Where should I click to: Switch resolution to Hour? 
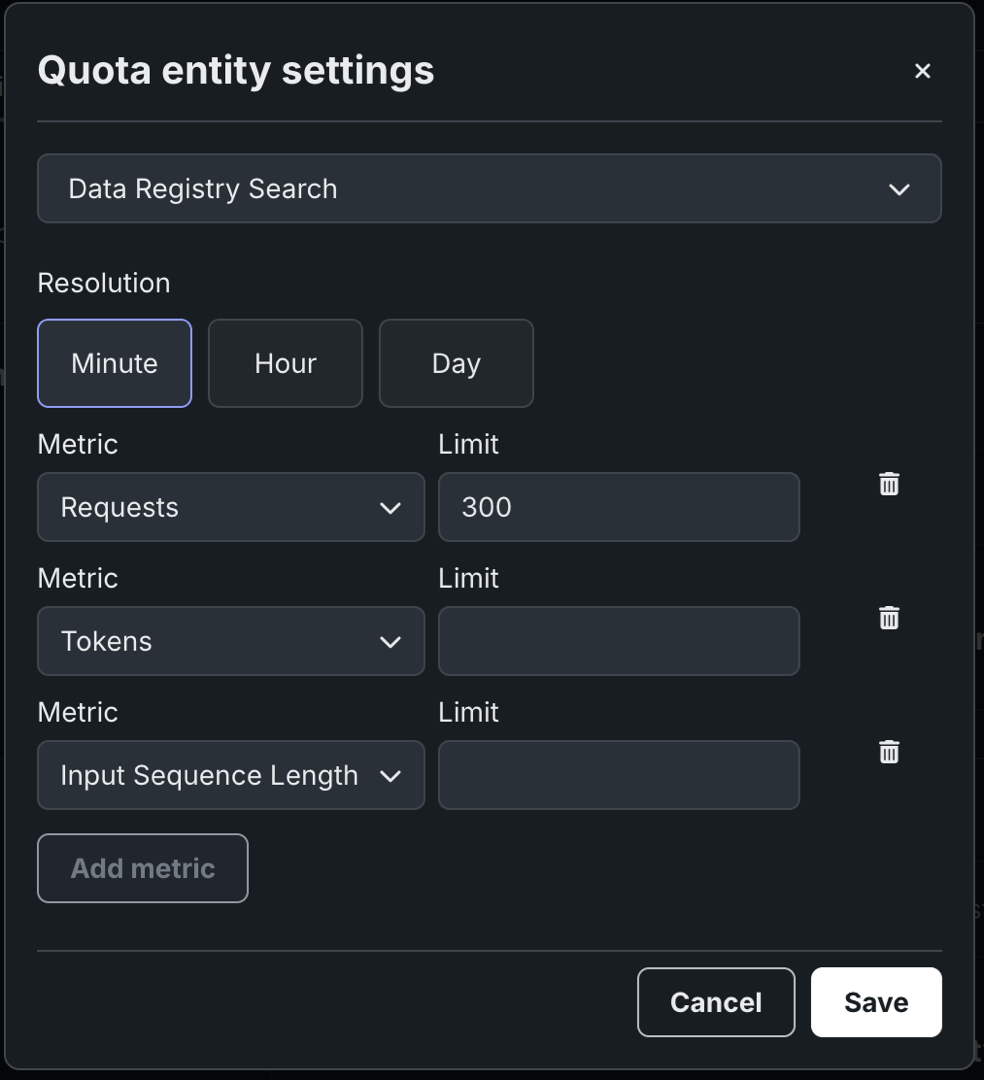point(285,363)
